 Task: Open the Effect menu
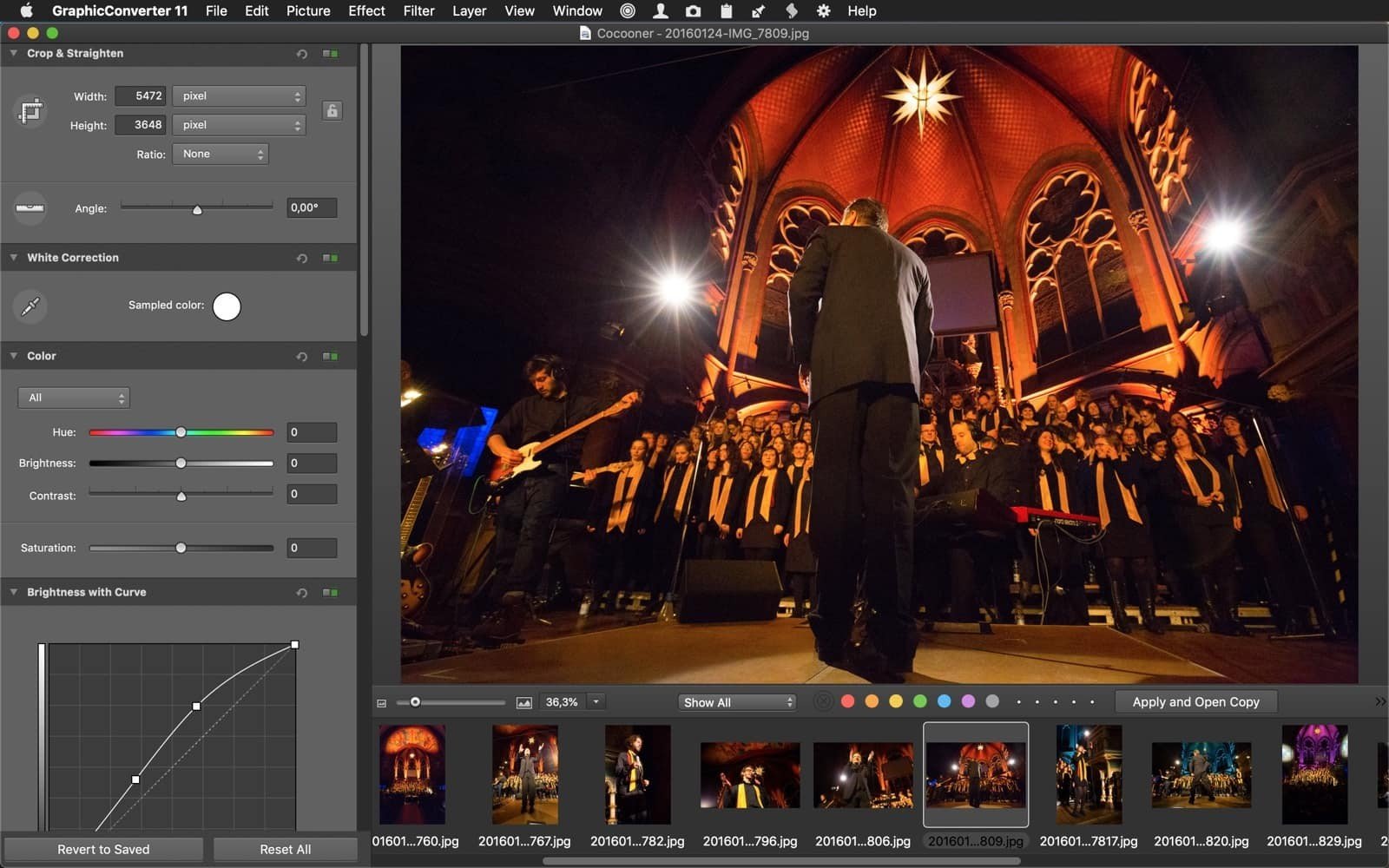pos(366,11)
